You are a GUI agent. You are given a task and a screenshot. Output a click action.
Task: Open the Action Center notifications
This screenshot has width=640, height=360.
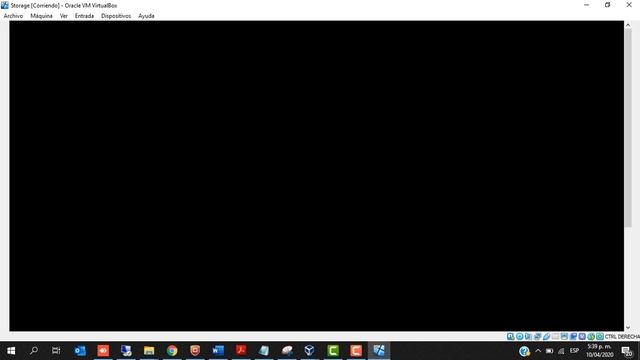pos(627,351)
